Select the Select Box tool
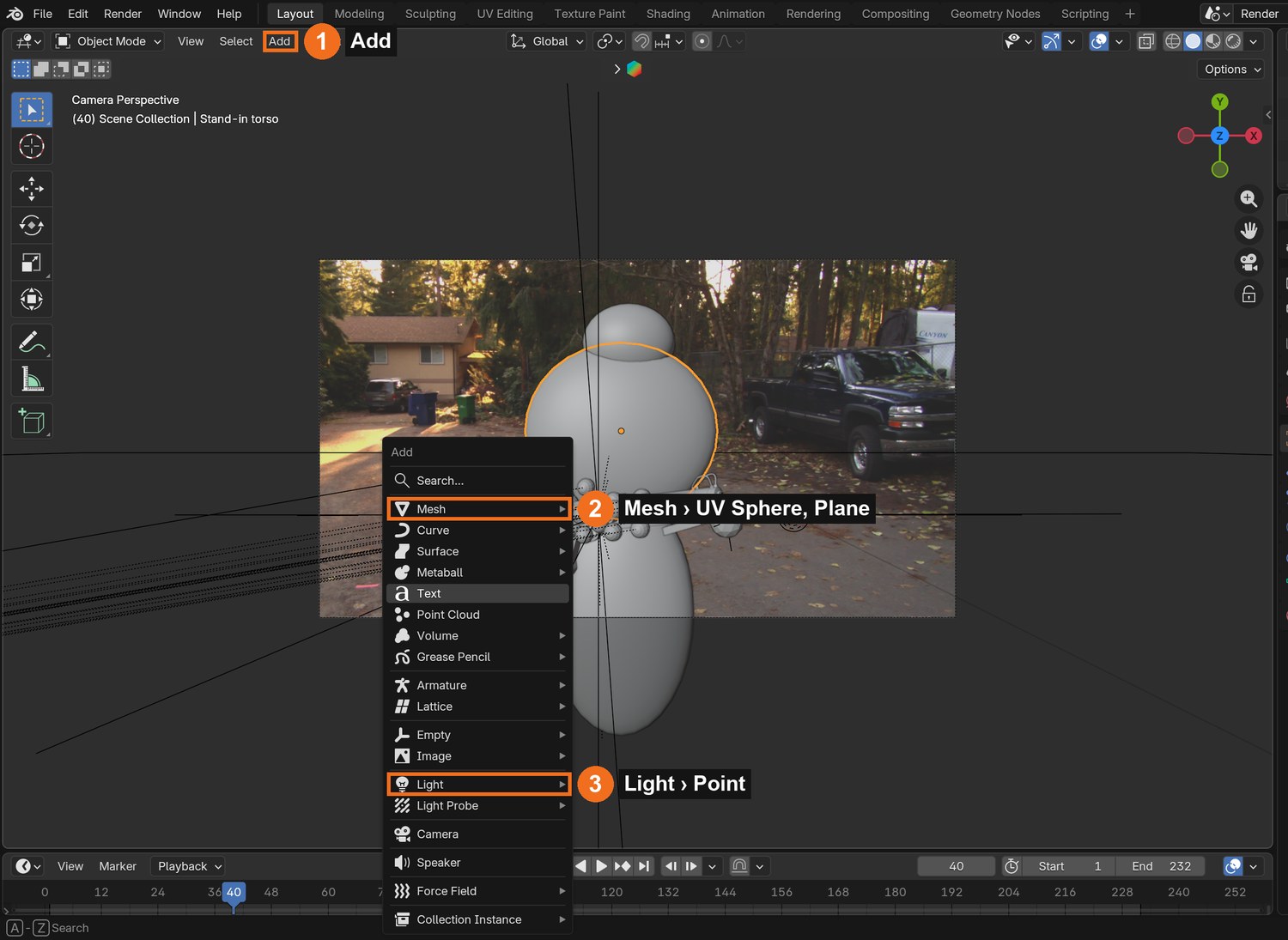1288x940 pixels. (32, 110)
